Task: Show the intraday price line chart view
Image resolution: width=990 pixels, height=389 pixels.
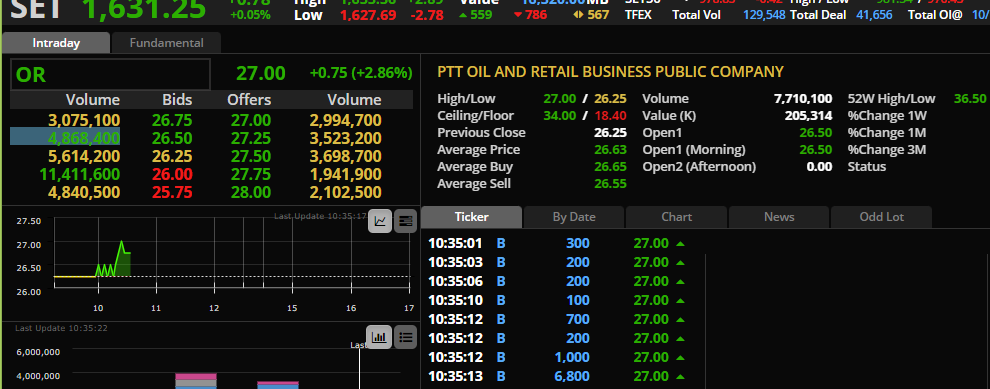Action: [x=380, y=221]
